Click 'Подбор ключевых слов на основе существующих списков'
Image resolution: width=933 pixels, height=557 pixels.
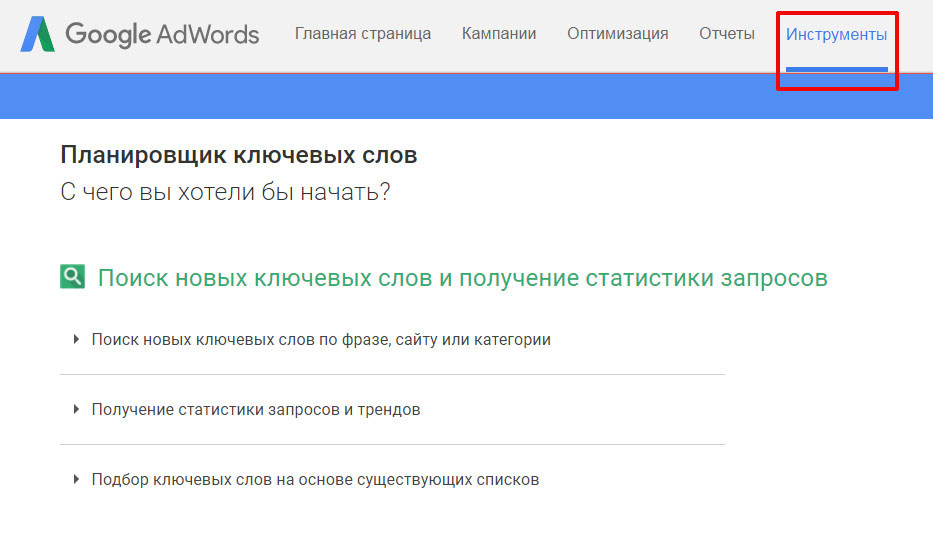pyautogui.click(x=315, y=480)
